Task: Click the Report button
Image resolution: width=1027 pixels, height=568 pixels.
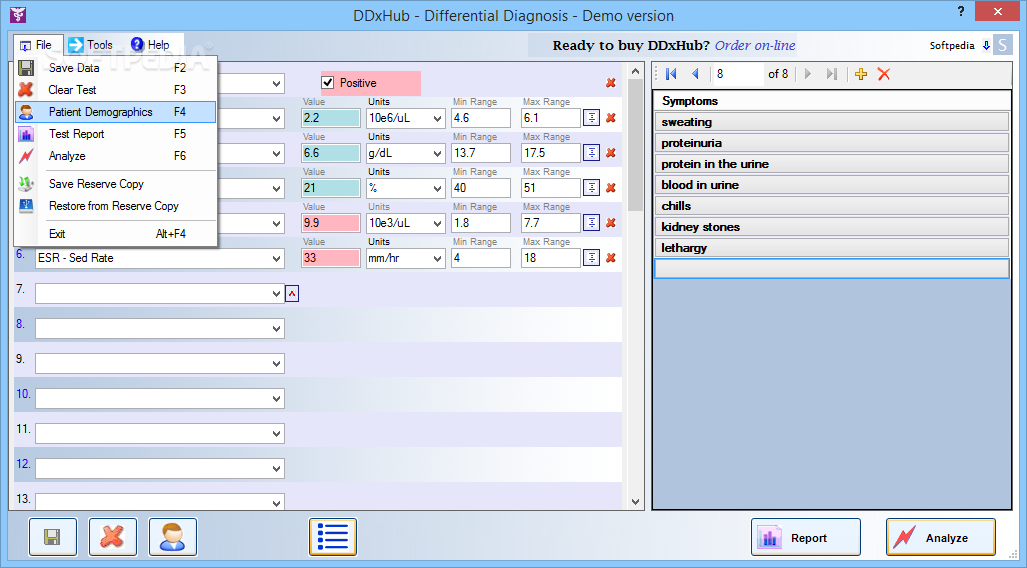Action: [806, 537]
